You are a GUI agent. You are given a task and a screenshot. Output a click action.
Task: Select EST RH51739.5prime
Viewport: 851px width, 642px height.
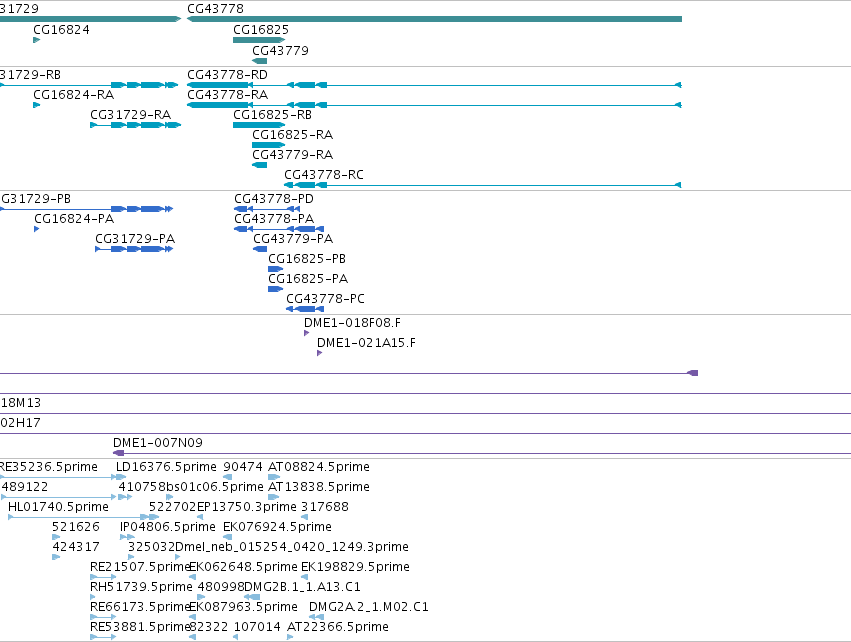pos(93,597)
